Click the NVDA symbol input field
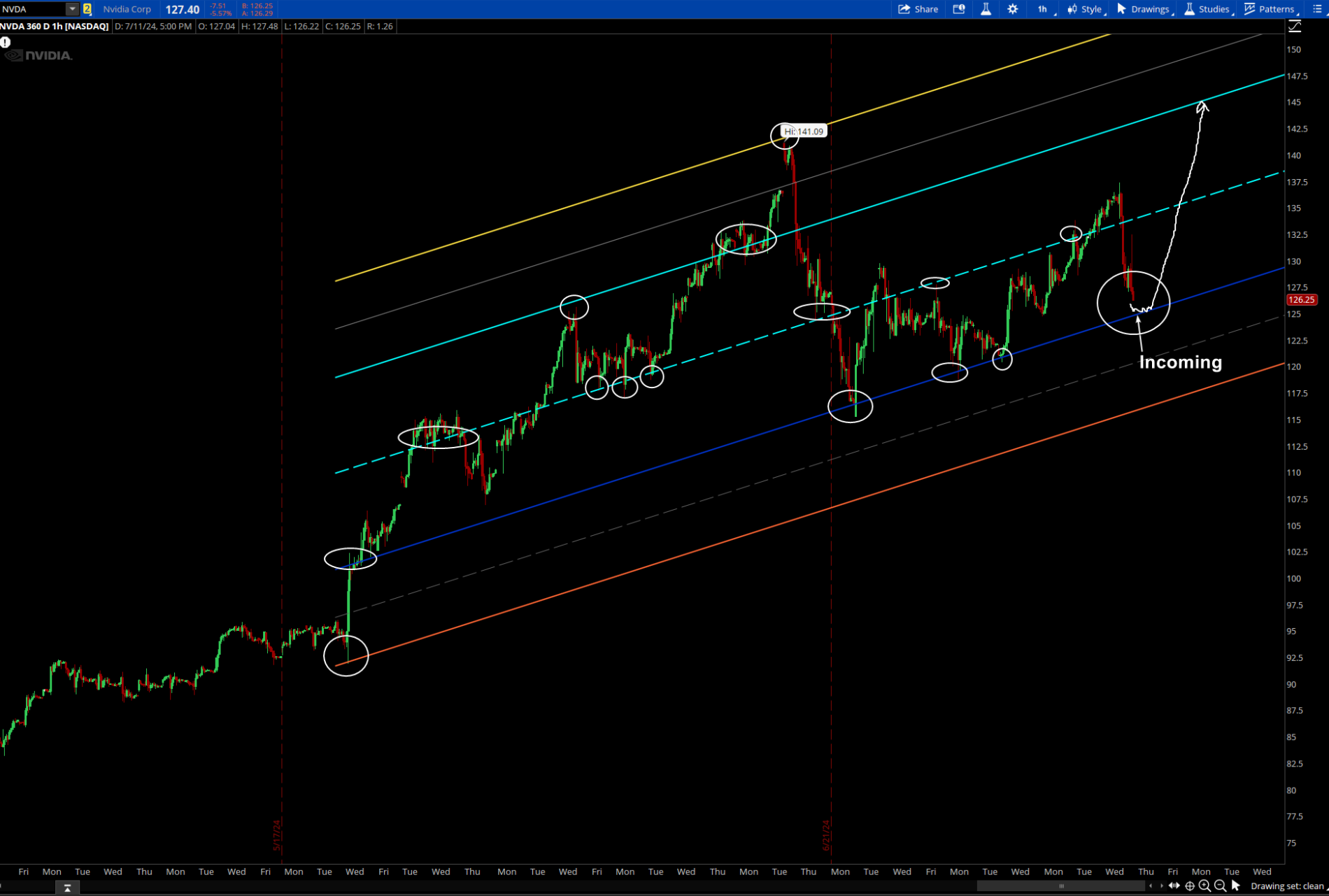The height and width of the screenshot is (896, 1329). (x=33, y=9)
